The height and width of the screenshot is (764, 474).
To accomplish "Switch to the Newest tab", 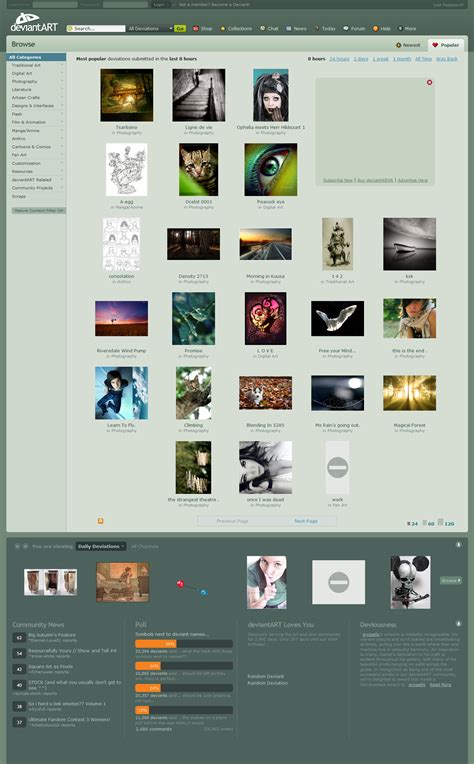I will coord(408,45).
